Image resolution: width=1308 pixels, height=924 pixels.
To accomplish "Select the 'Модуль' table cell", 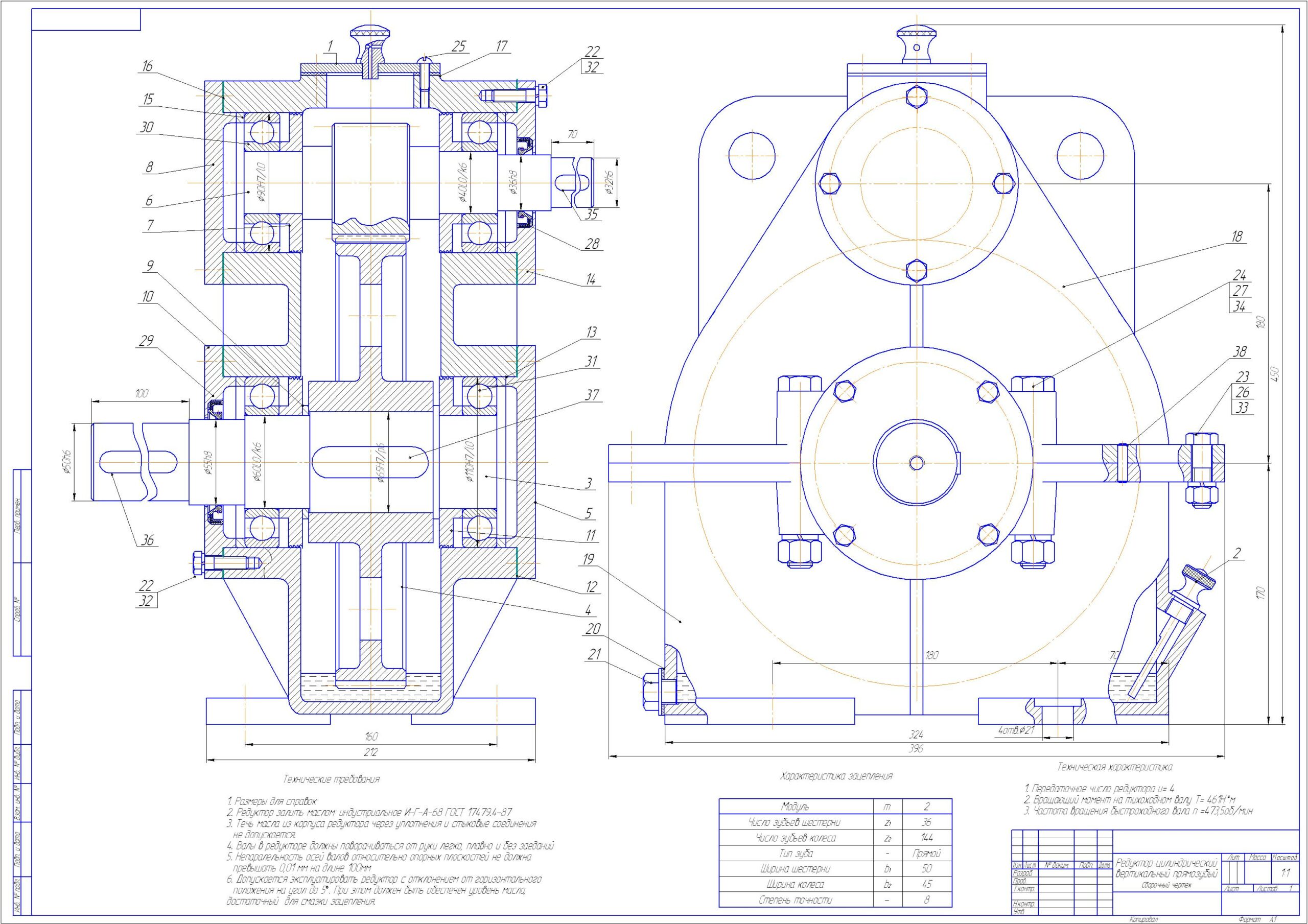I will click(x=796, y=807).
